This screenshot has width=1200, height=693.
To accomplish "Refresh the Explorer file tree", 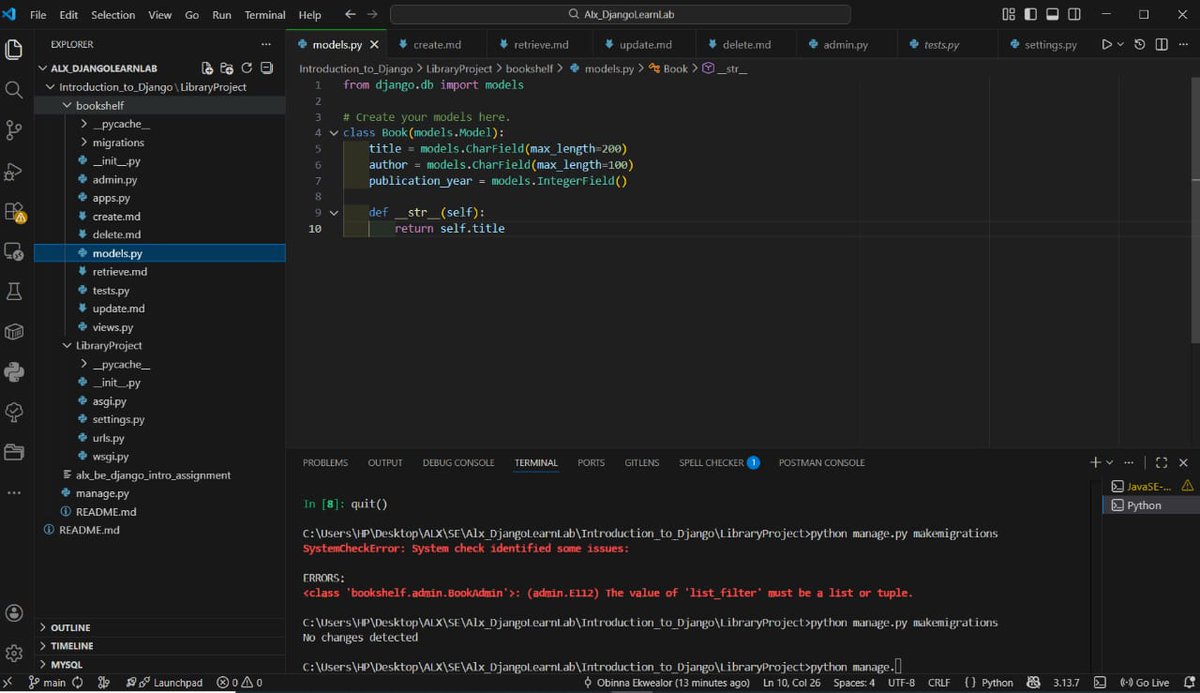I will click(246, 68).
